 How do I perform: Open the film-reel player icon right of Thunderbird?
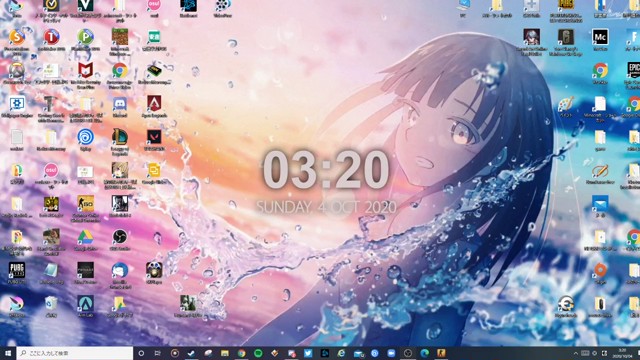154,270
